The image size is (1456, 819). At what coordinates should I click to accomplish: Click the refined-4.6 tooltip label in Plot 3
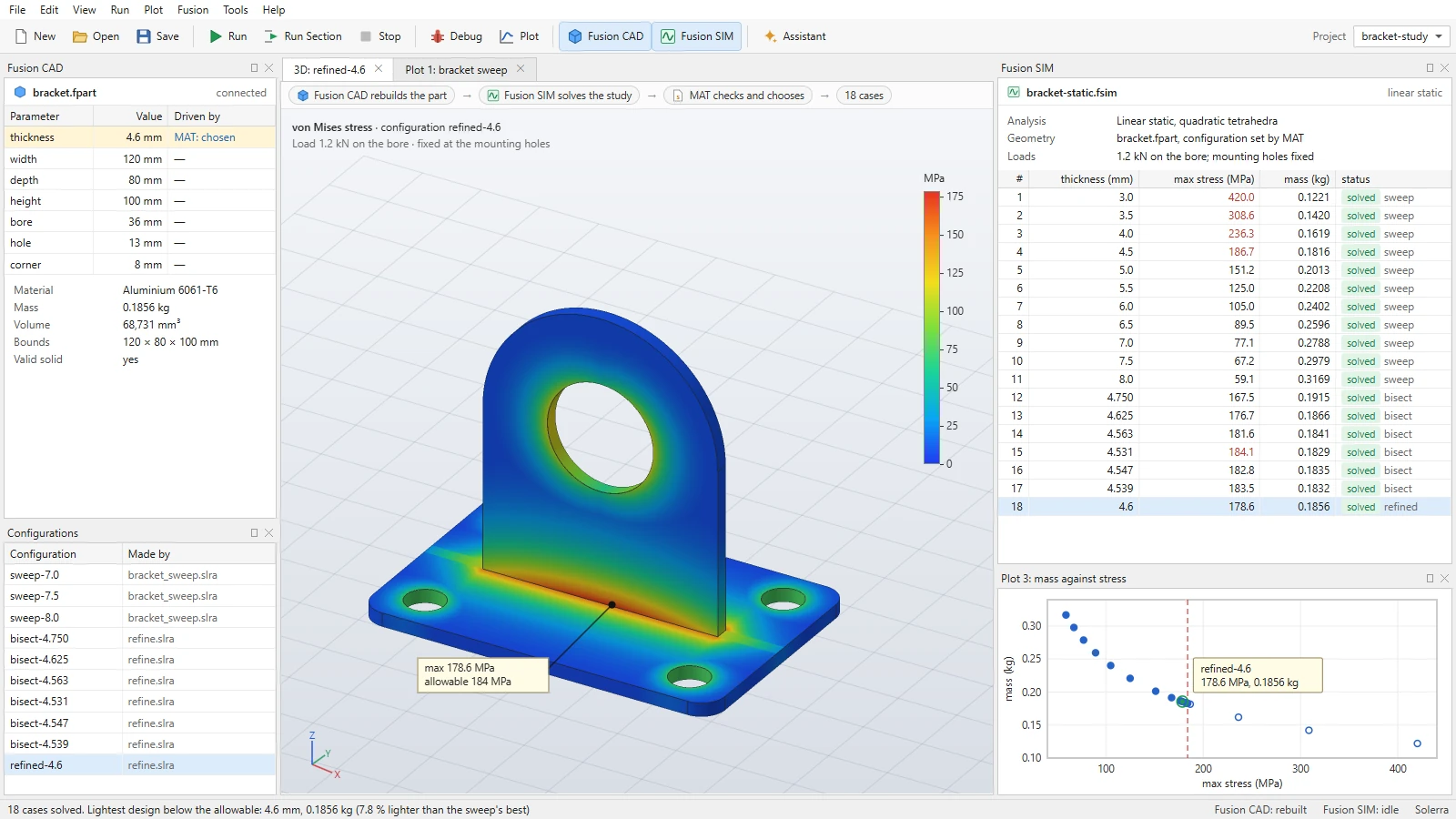coord(1258,675)
